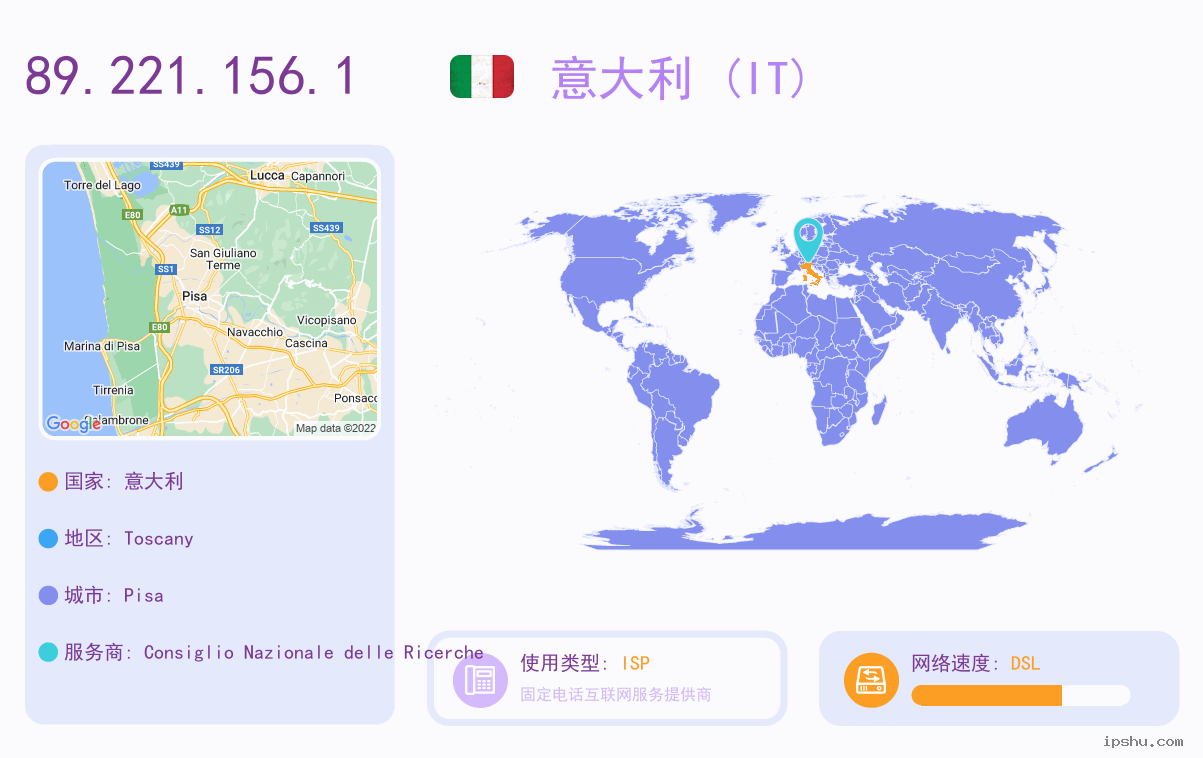Click highlighted Italy on the world map
This screenshot has height=758, width=1203.
[x=812, y=274]
